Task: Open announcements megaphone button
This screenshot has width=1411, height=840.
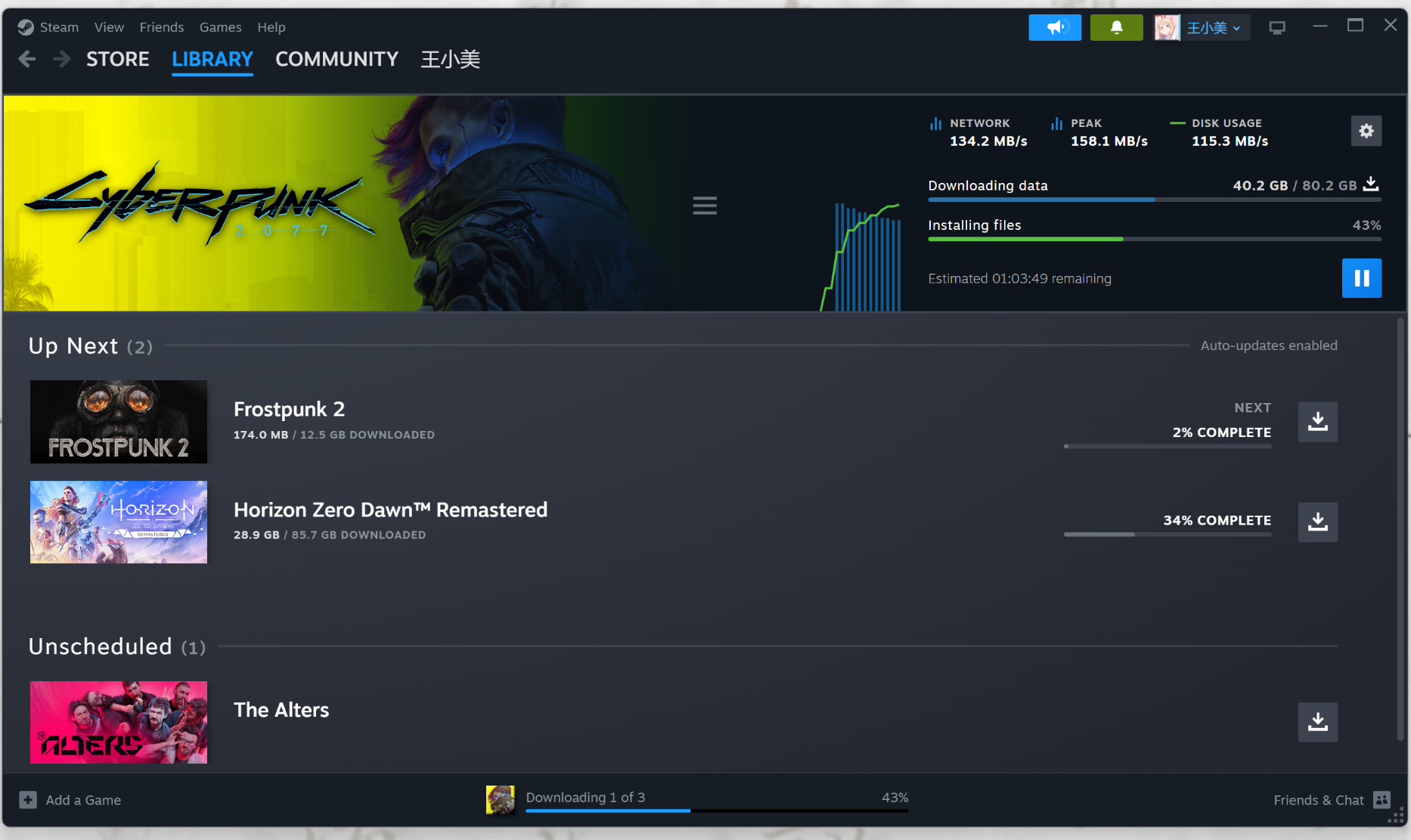Action: point(1055,28)
